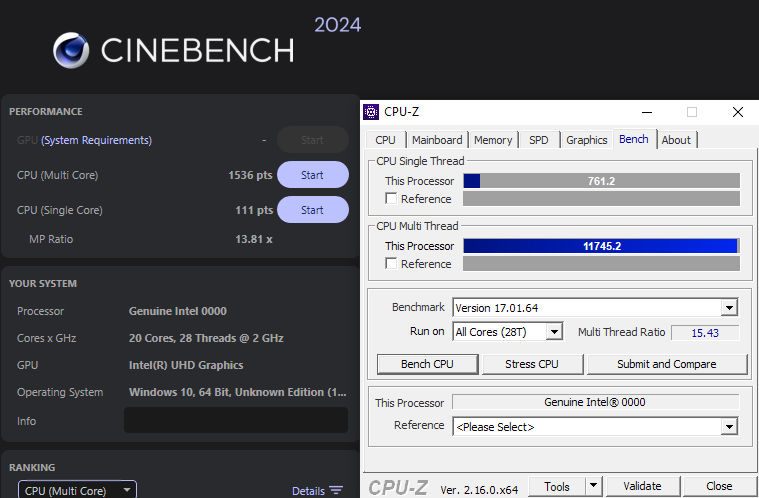
Task: Open the Details filter icon in Ranking
Action: (335, 490)
